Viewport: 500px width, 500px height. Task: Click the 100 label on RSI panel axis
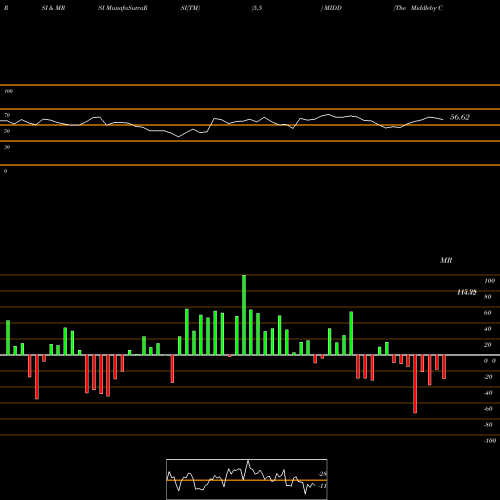[x=8, y=91]
